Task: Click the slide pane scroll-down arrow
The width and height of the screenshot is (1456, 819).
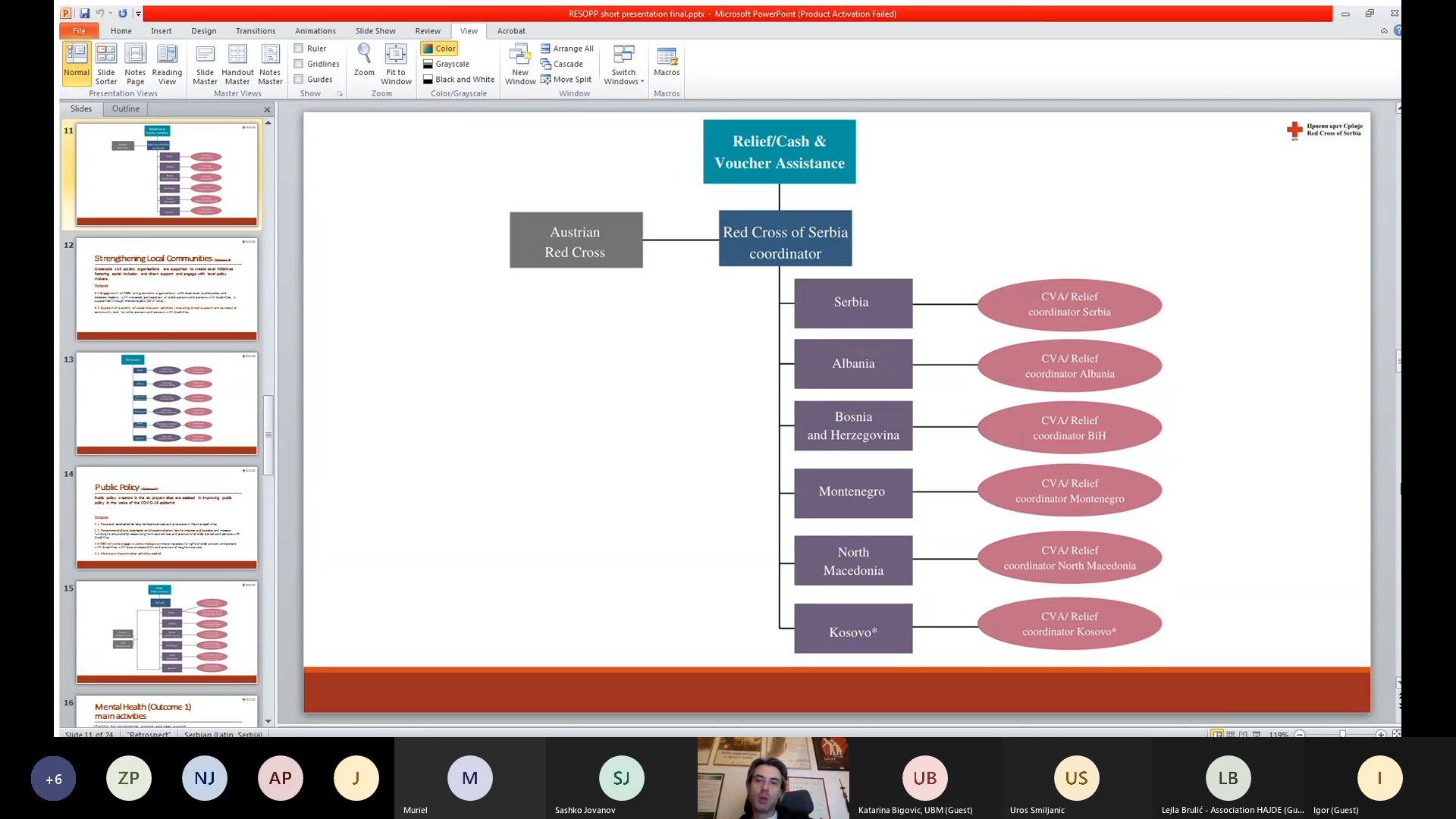Action: 268,721
